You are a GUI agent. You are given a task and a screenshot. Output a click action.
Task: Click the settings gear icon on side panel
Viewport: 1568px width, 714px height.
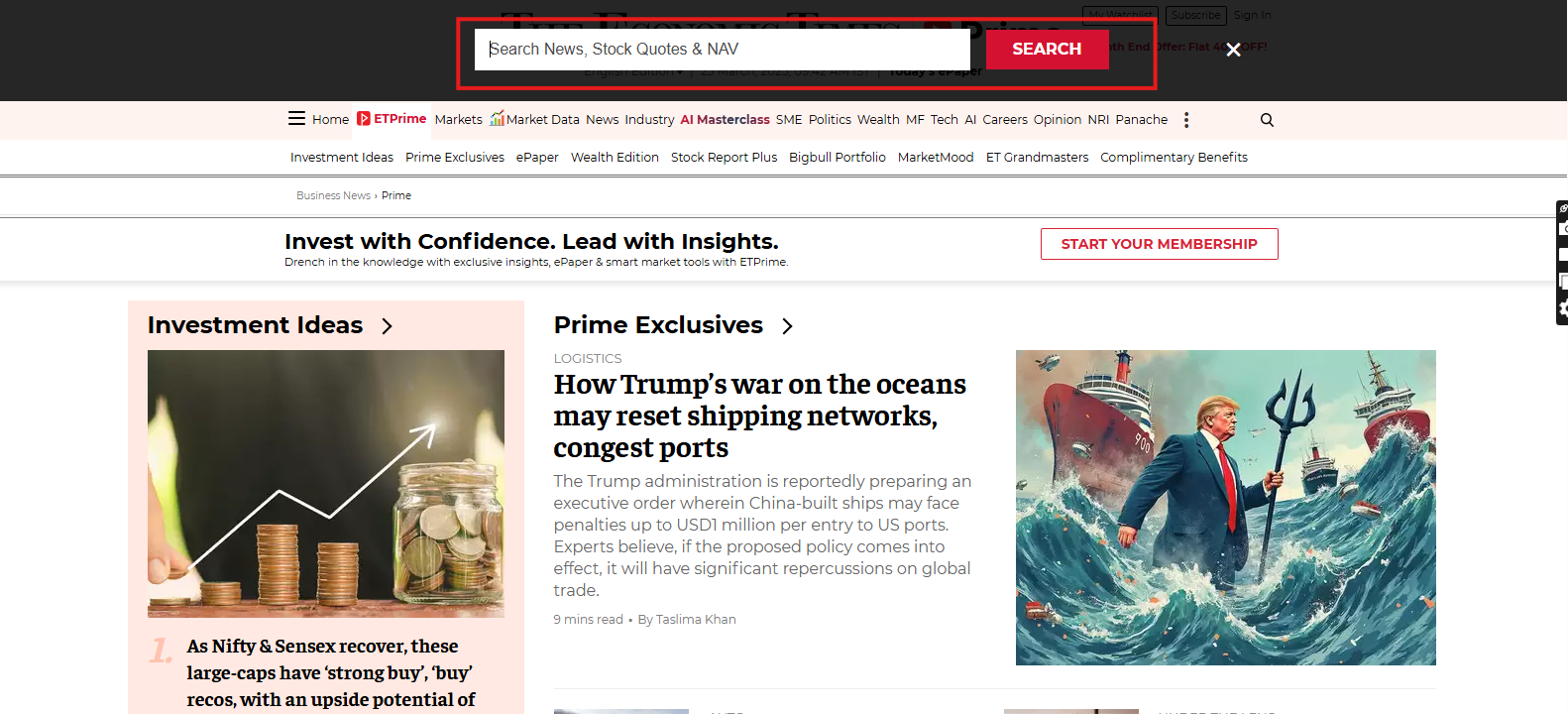coord(1563,309)
